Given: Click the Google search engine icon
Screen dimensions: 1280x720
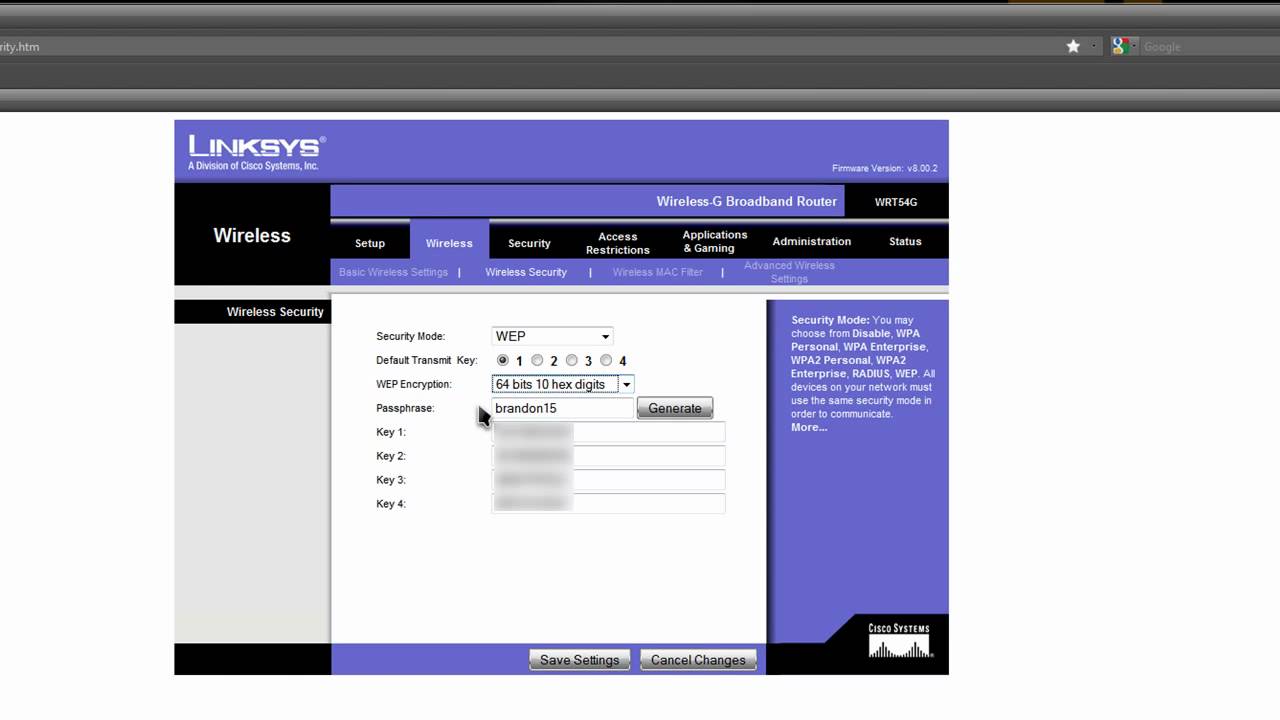Looking at the screenshot, I should point(1120,46).
